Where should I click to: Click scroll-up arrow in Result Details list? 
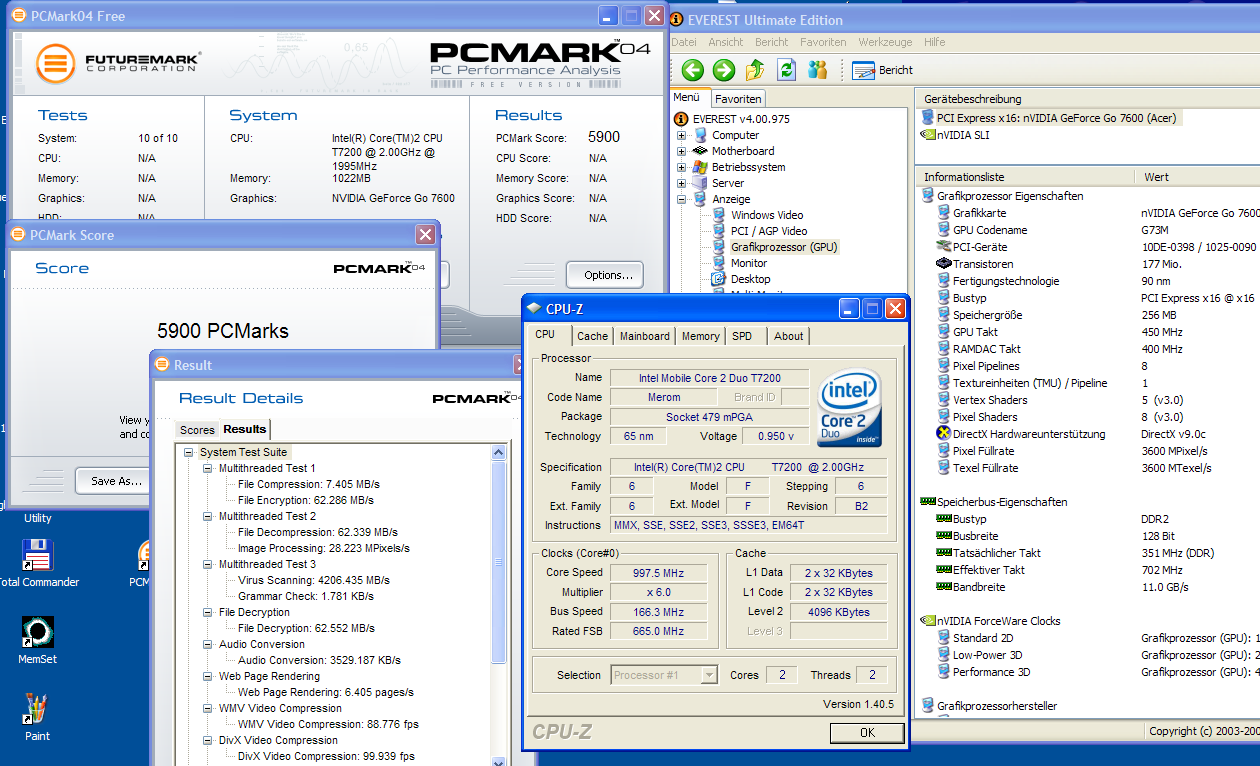click(x=500, y=454)
